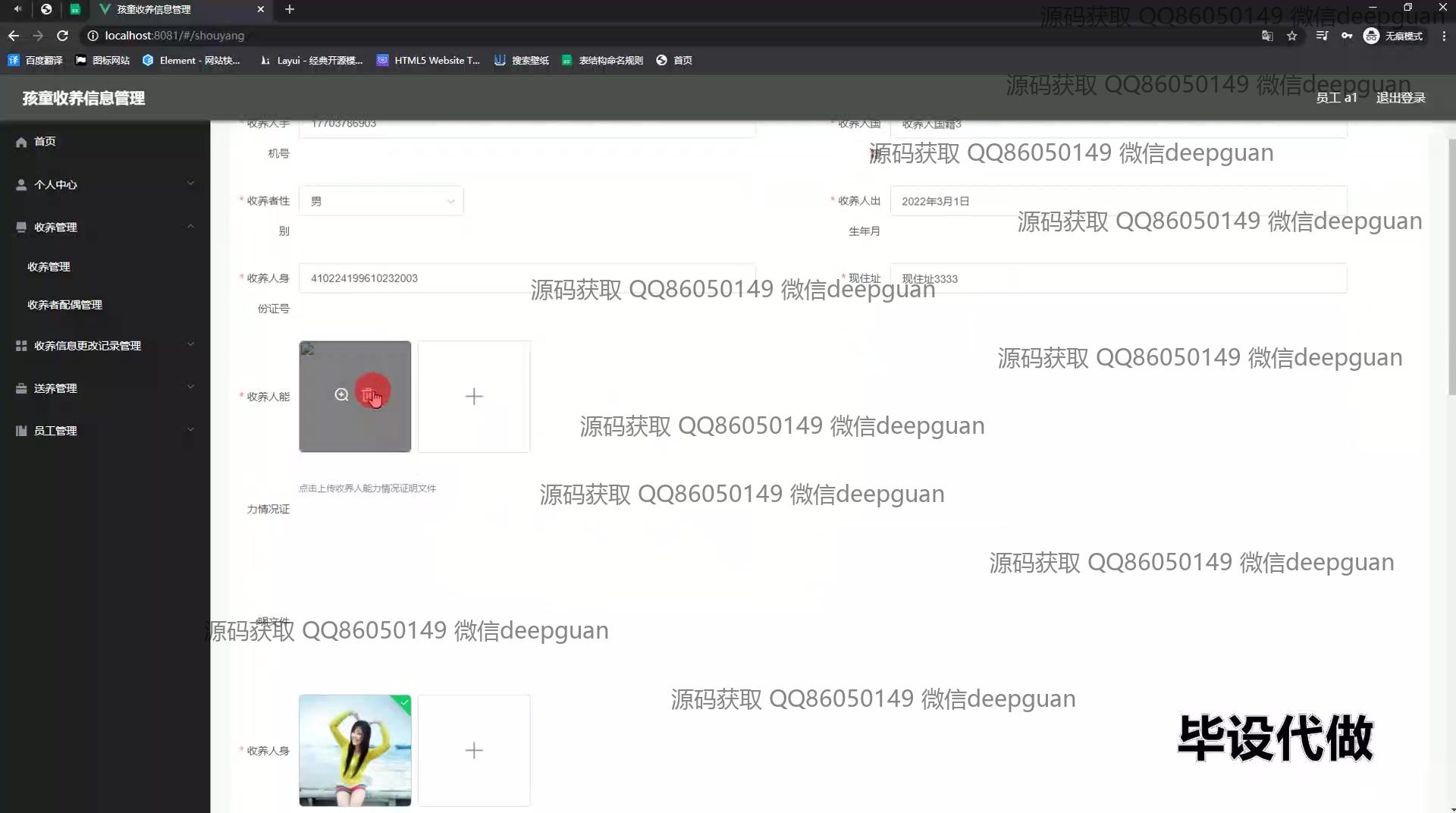
Task: Click the translate page icon in address bar
Action: tap(1267, 36)
